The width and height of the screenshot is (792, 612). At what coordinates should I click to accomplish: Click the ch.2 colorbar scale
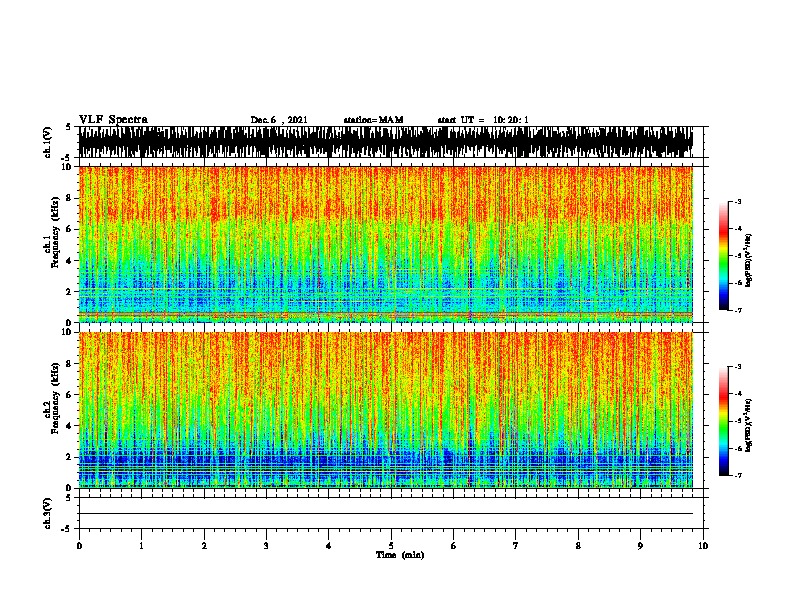[724, 421]
